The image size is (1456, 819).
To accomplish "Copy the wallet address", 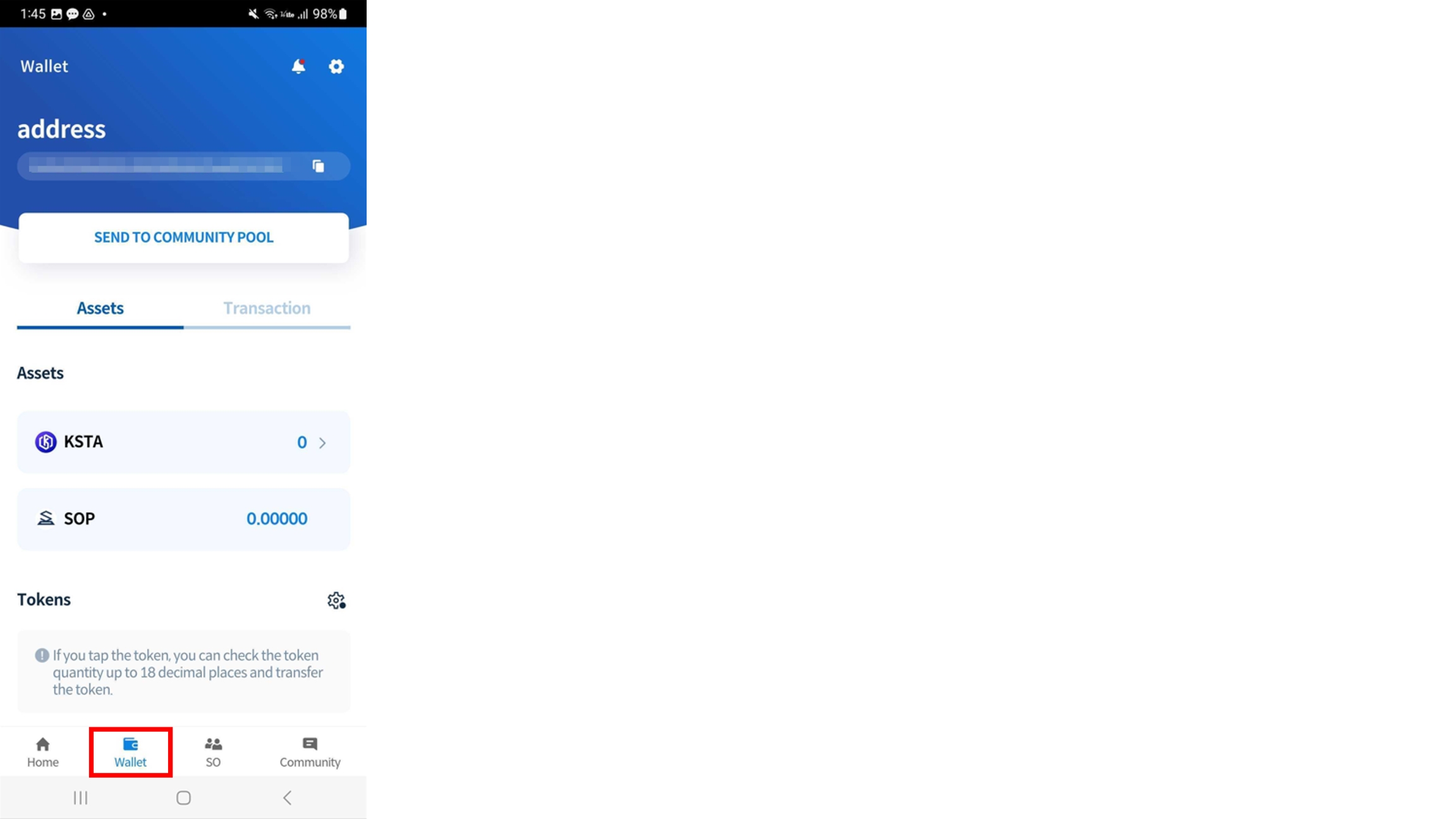I will coord(318,166).
